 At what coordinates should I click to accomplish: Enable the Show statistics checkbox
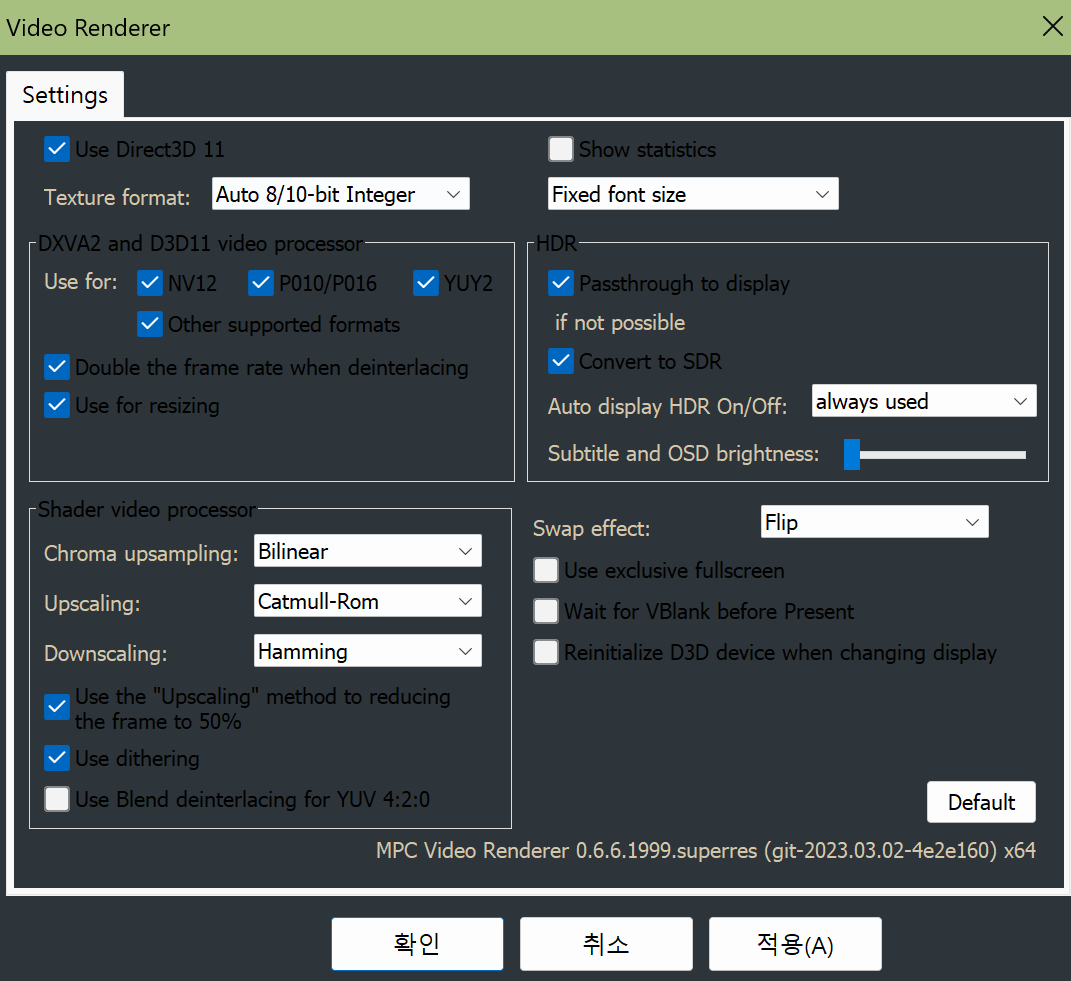tap(561, 150)
